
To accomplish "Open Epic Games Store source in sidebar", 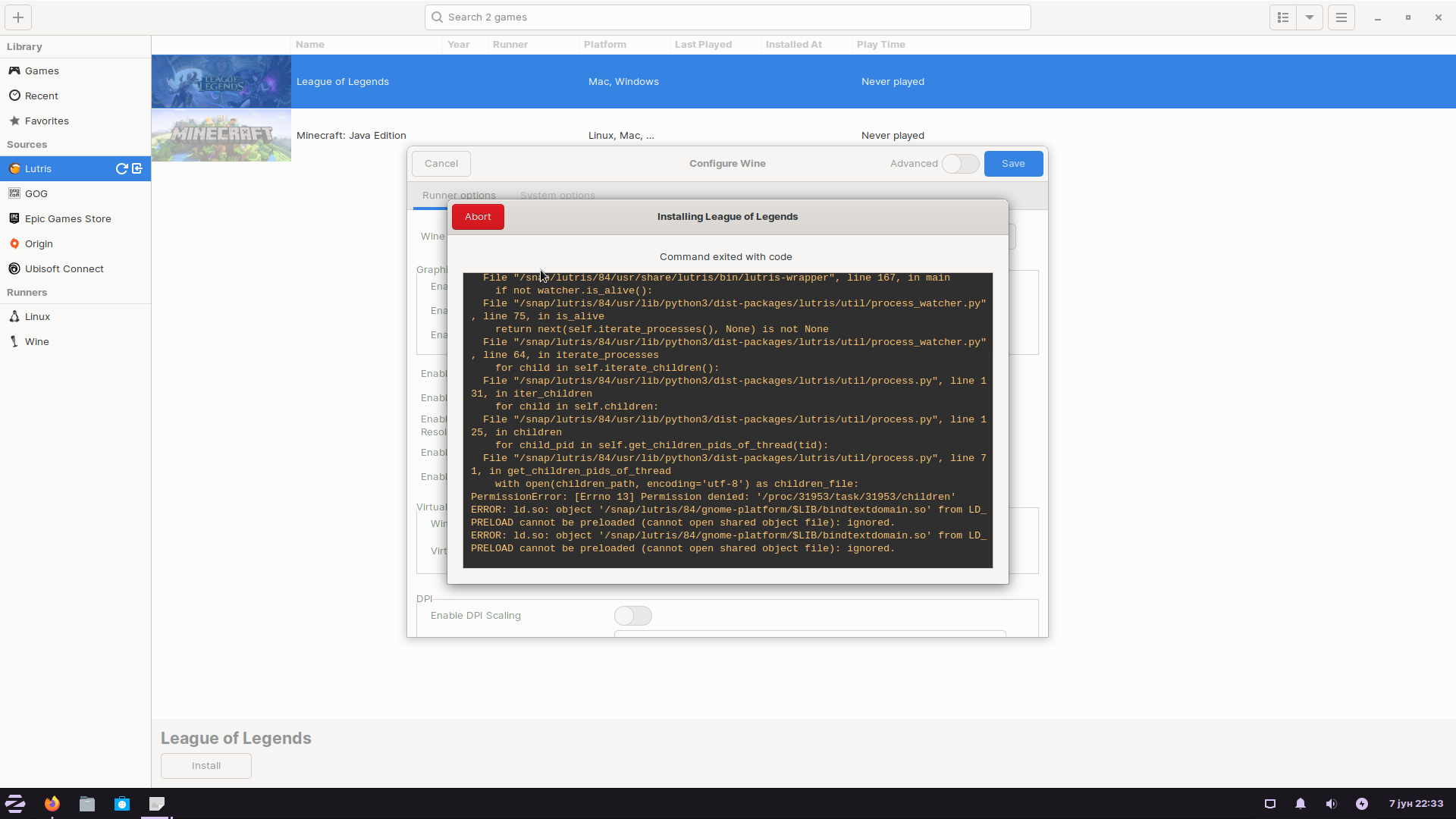I will click(x=67, y=218).
